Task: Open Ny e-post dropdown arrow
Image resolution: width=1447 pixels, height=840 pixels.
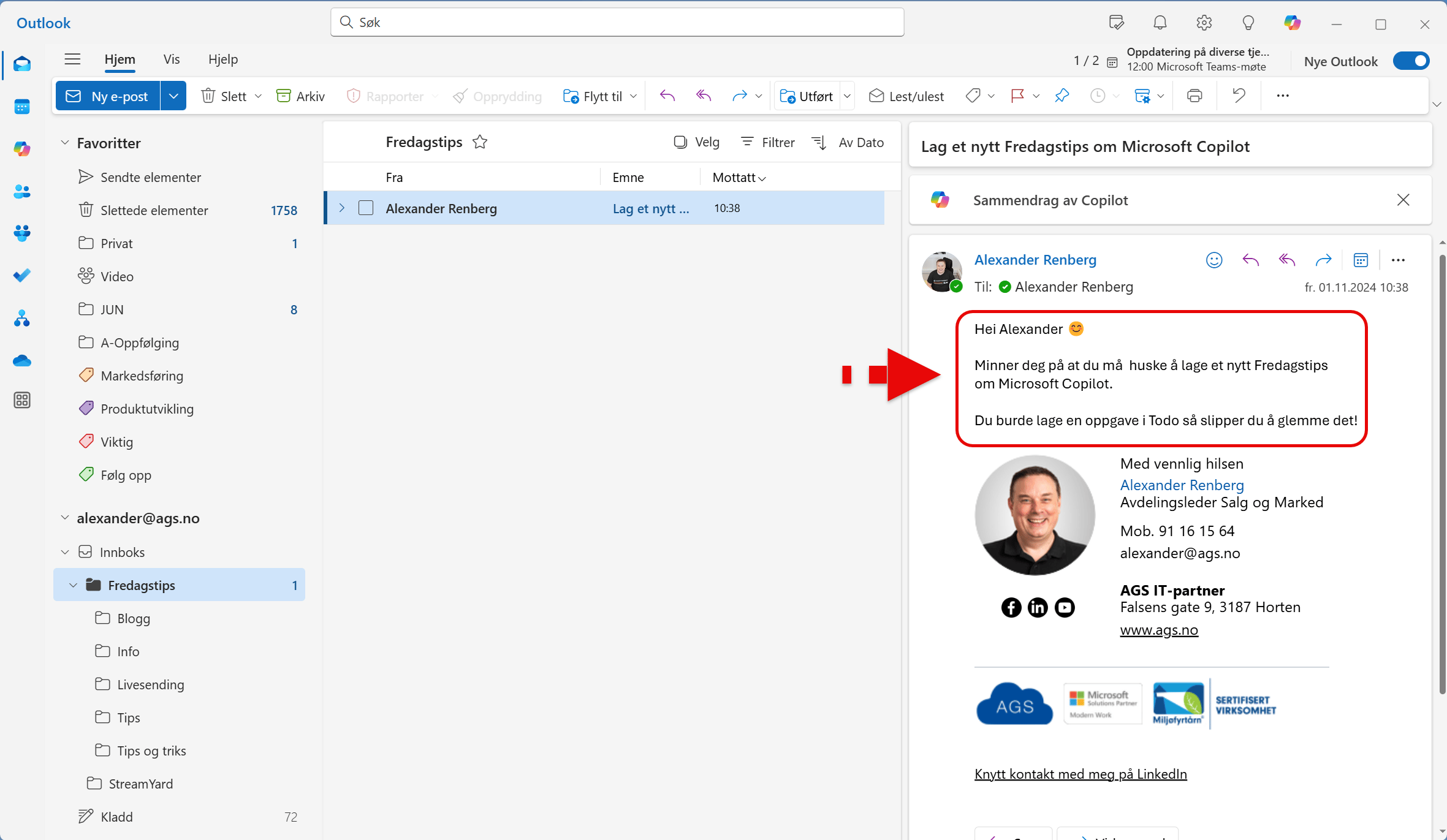Action: [173, 96]
